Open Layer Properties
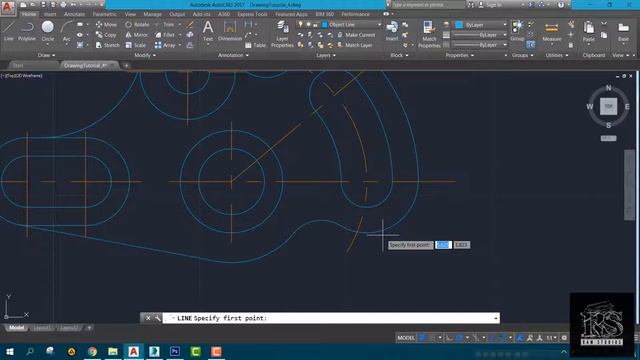The width and height of the screenshot is (640, 360). (x=282, y=34)
